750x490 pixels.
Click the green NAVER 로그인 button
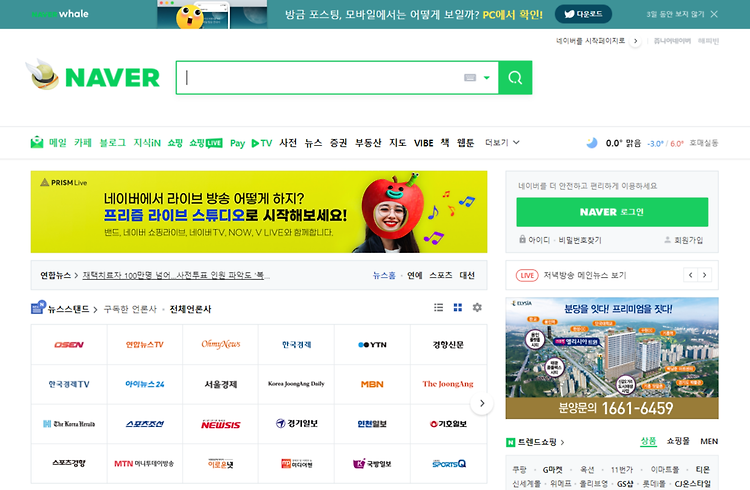click(x=612, y=212)
